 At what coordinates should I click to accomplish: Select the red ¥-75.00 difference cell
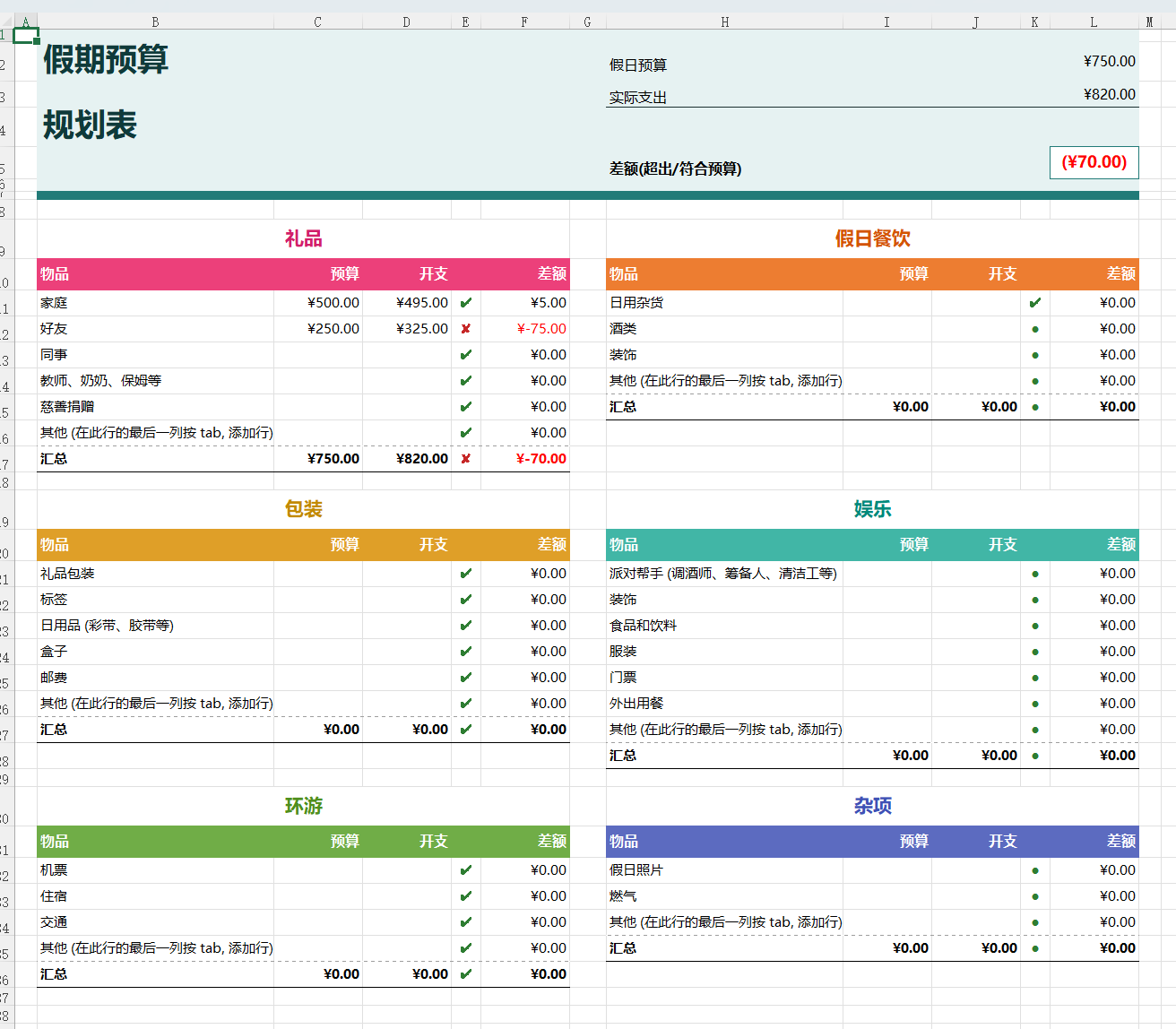coord(525,329)
